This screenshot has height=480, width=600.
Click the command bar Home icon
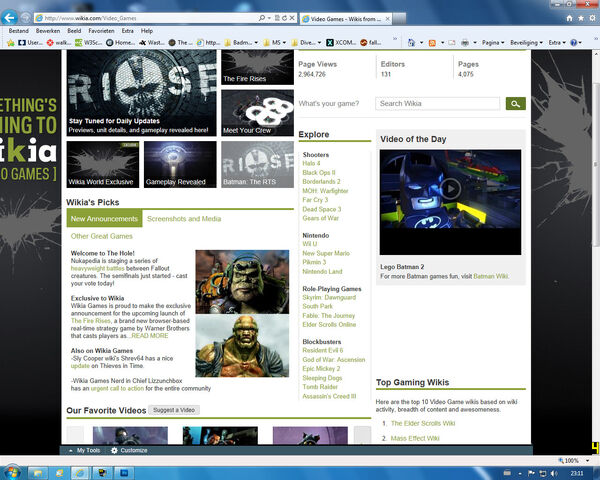[x=411, y=42]
